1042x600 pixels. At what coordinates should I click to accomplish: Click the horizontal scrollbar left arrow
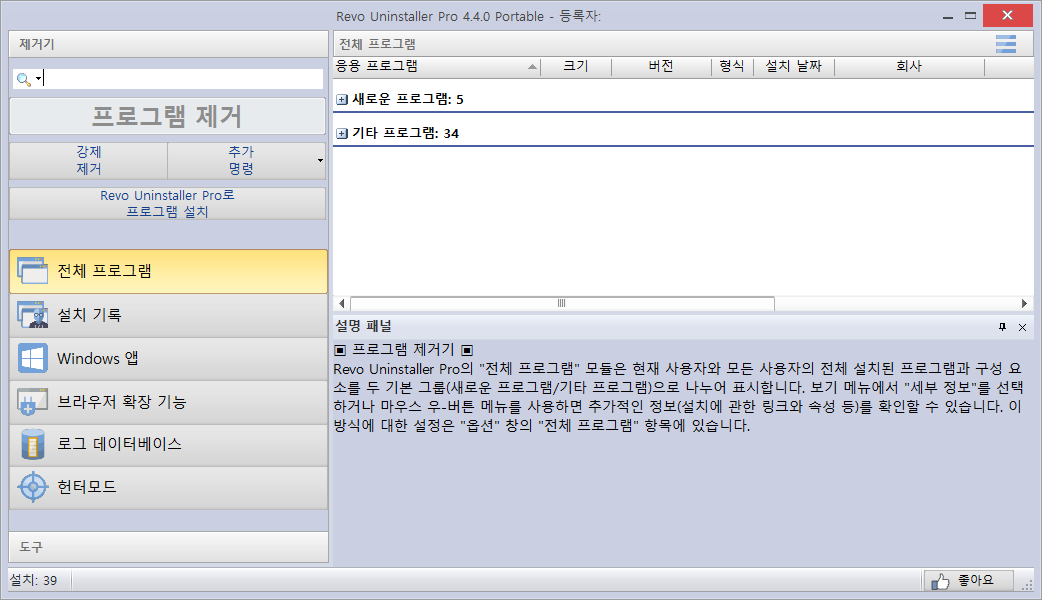click(342, 304)
